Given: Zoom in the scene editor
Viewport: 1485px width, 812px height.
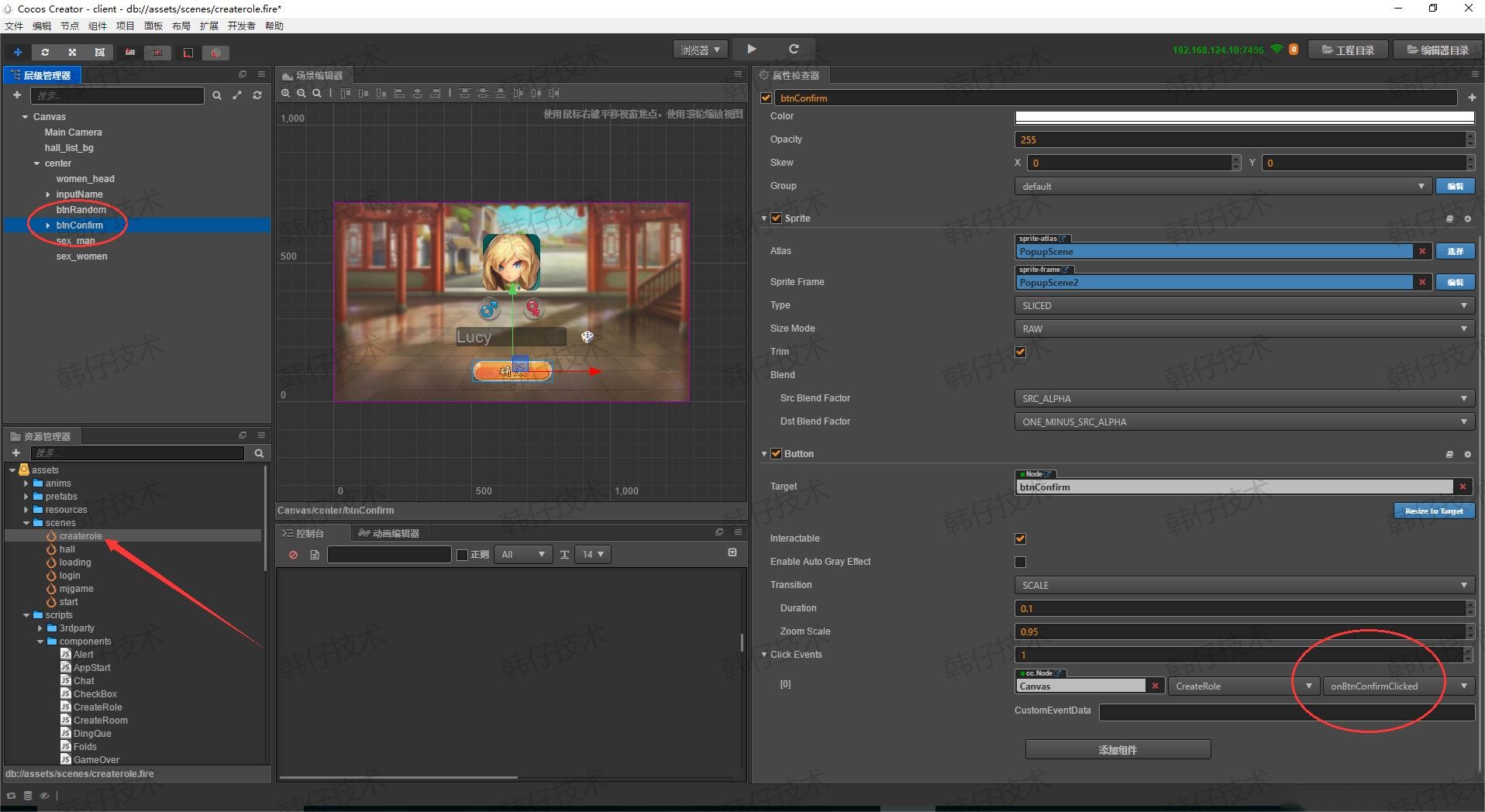Looking at the screenshot, I should 286,93.
